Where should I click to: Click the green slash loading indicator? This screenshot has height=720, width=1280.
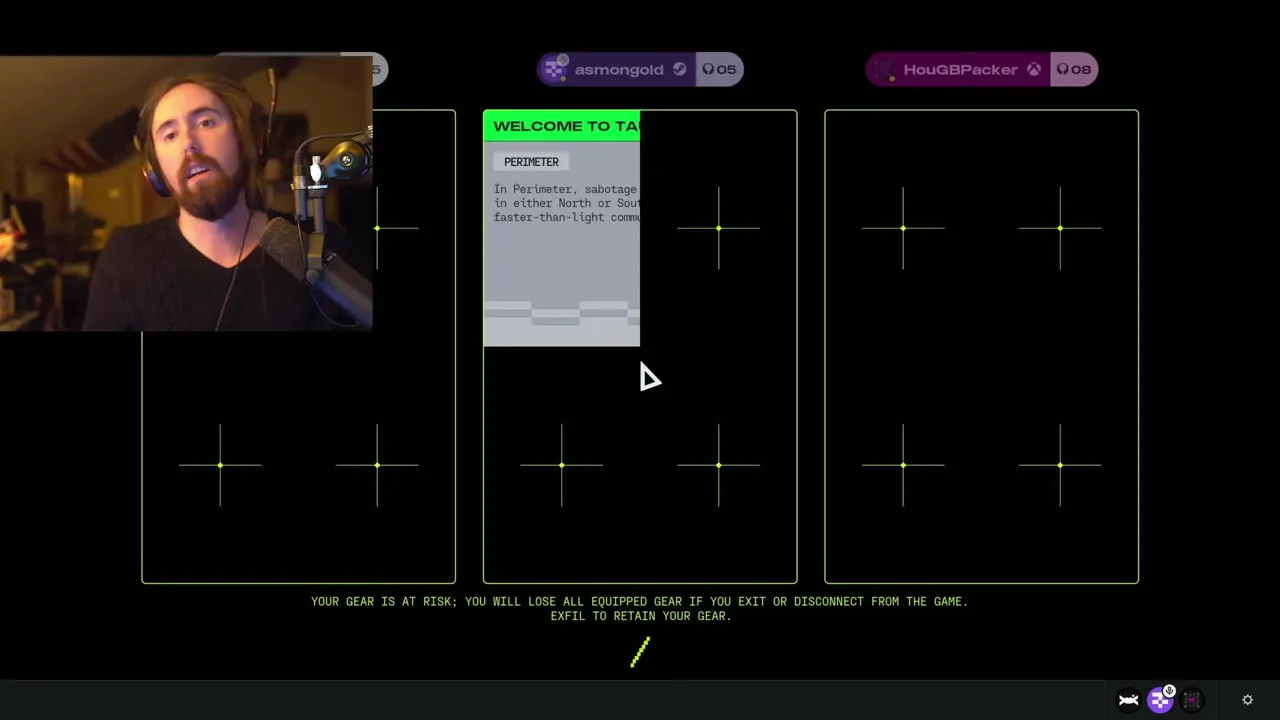(x=640, y=652)
